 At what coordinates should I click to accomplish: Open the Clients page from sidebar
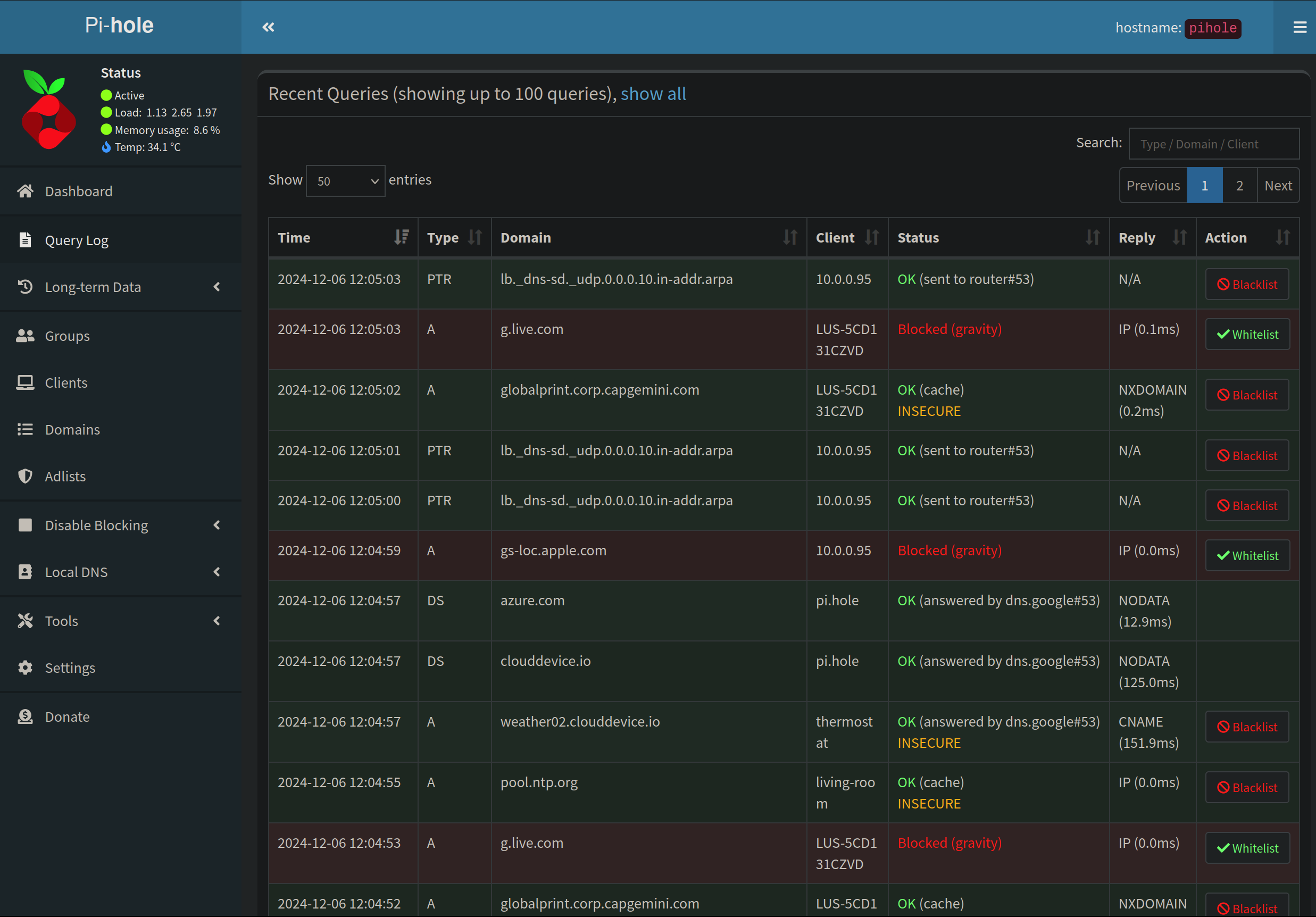click(x=66, y=383)
